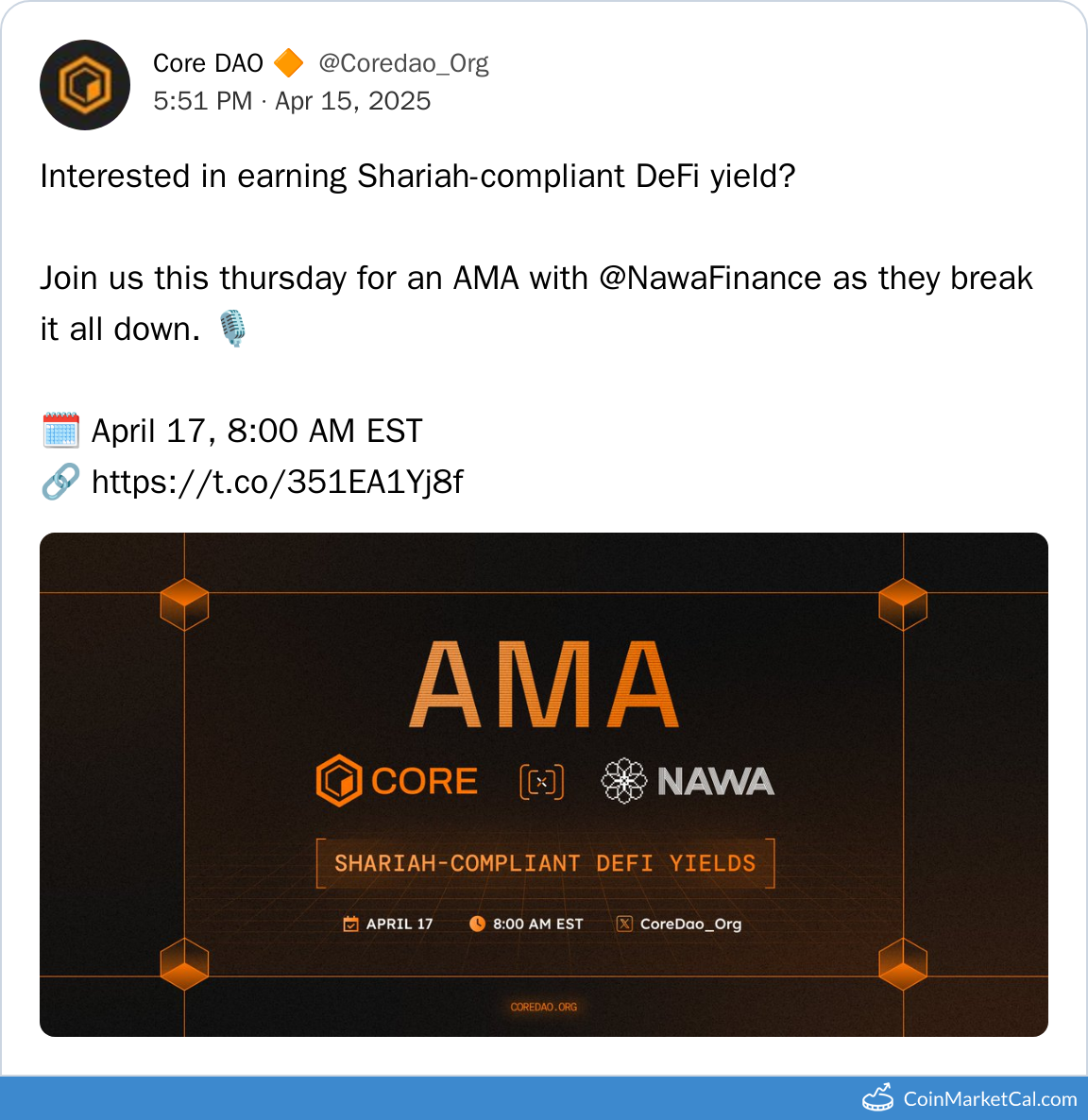
Task: Click the COREDAO.ORG text in the banner
Action: pyautogui.click(x=544, y=1007)
